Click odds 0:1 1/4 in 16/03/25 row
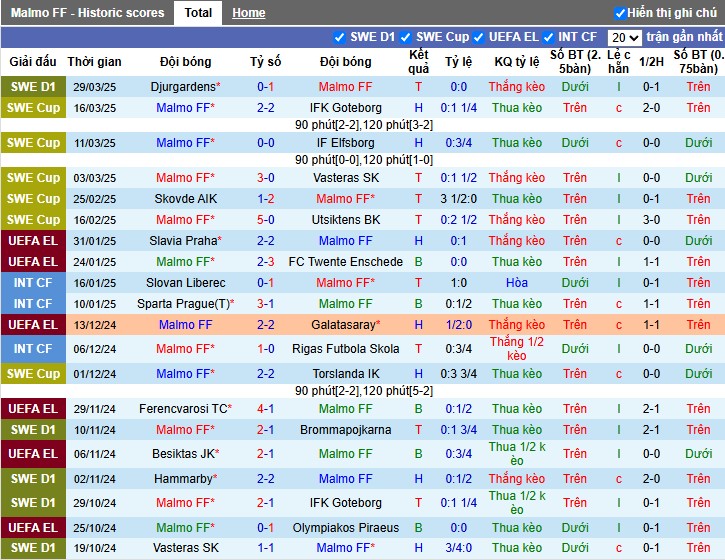725x560 pixels. coord(459,108)
